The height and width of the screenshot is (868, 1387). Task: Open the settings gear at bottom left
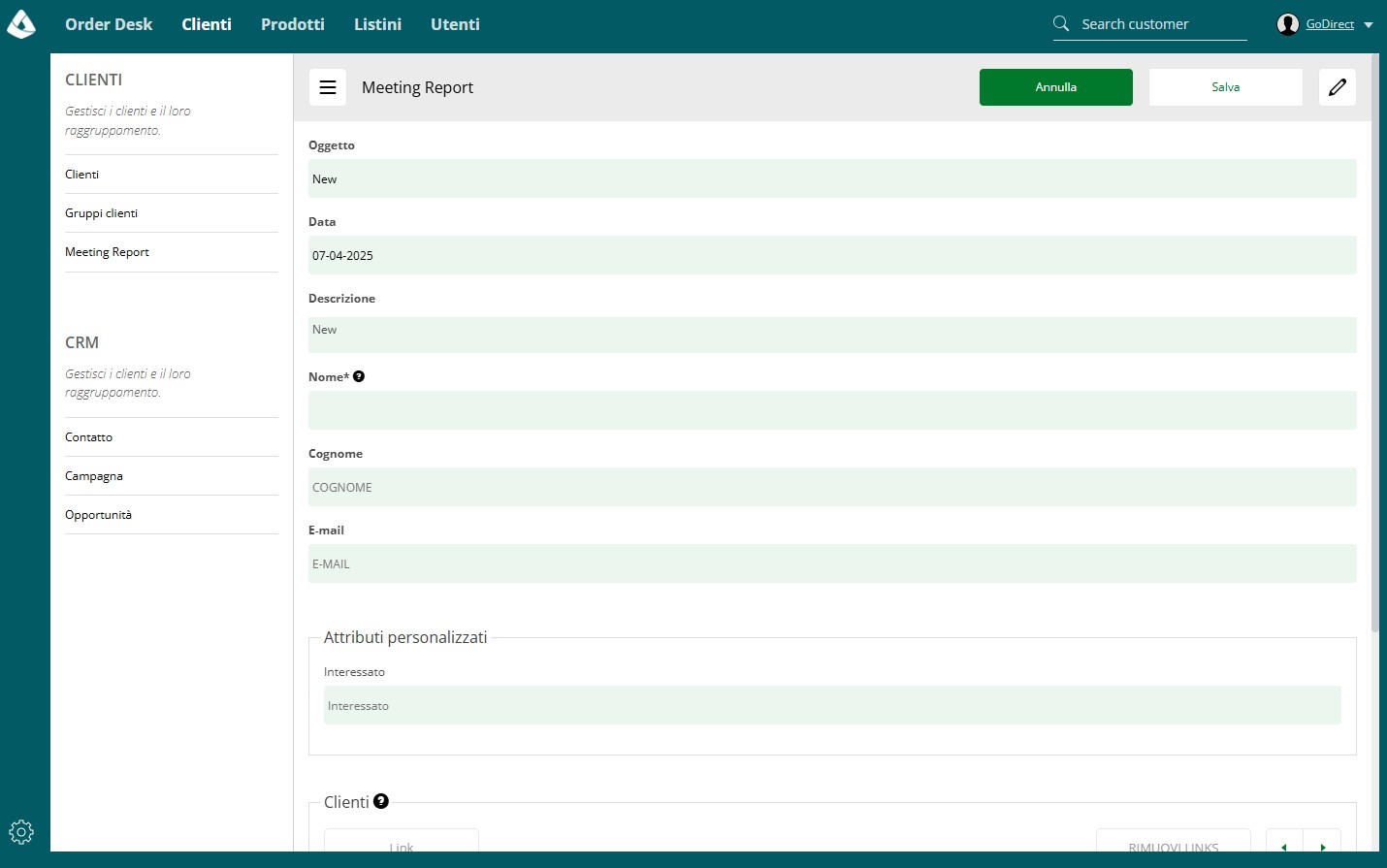(21, 832)
